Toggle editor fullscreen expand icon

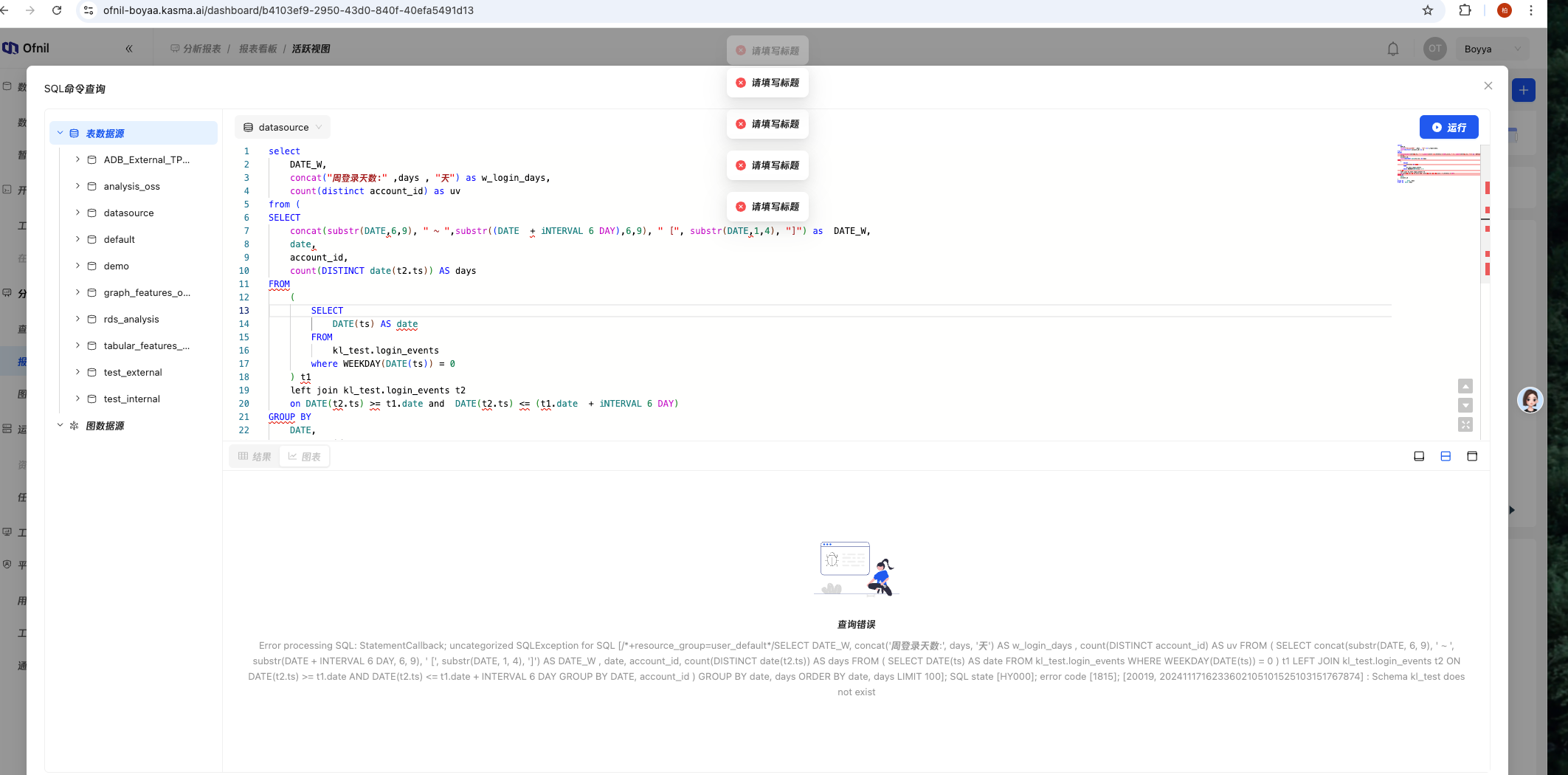pyautogui.click(x=1465, y=424)
